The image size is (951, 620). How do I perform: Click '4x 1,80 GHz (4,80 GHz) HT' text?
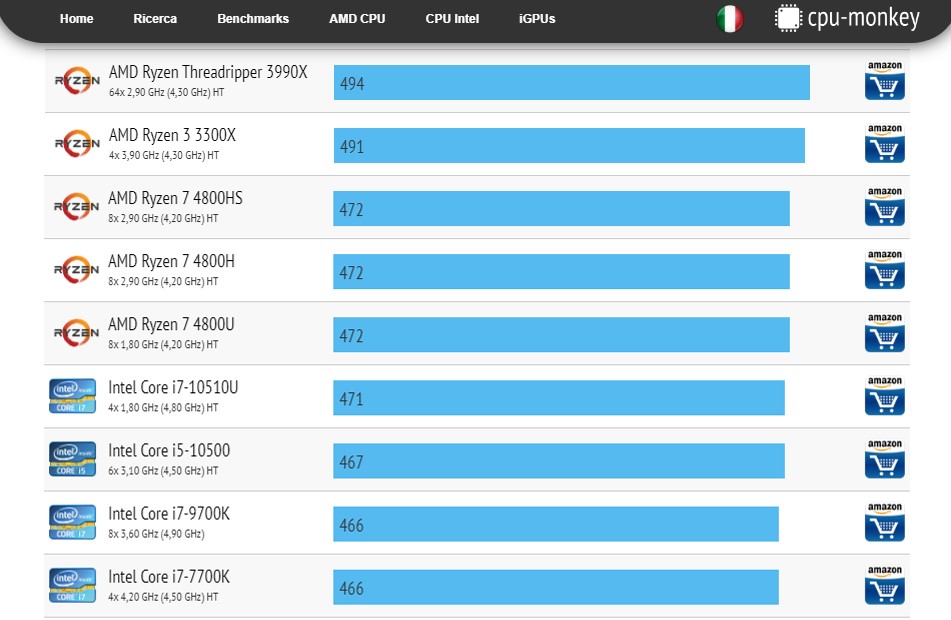[163, 408]
